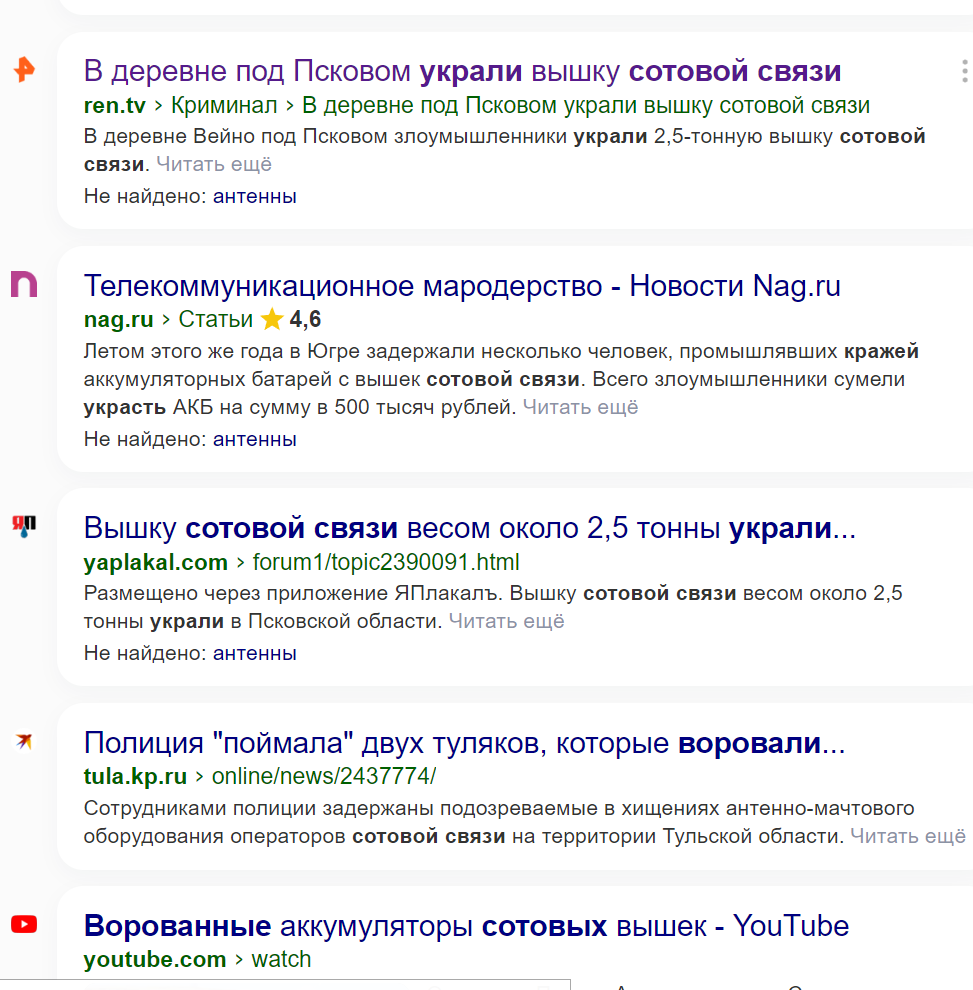Click the purple Nag.ru favicon icon

(24, 284)
